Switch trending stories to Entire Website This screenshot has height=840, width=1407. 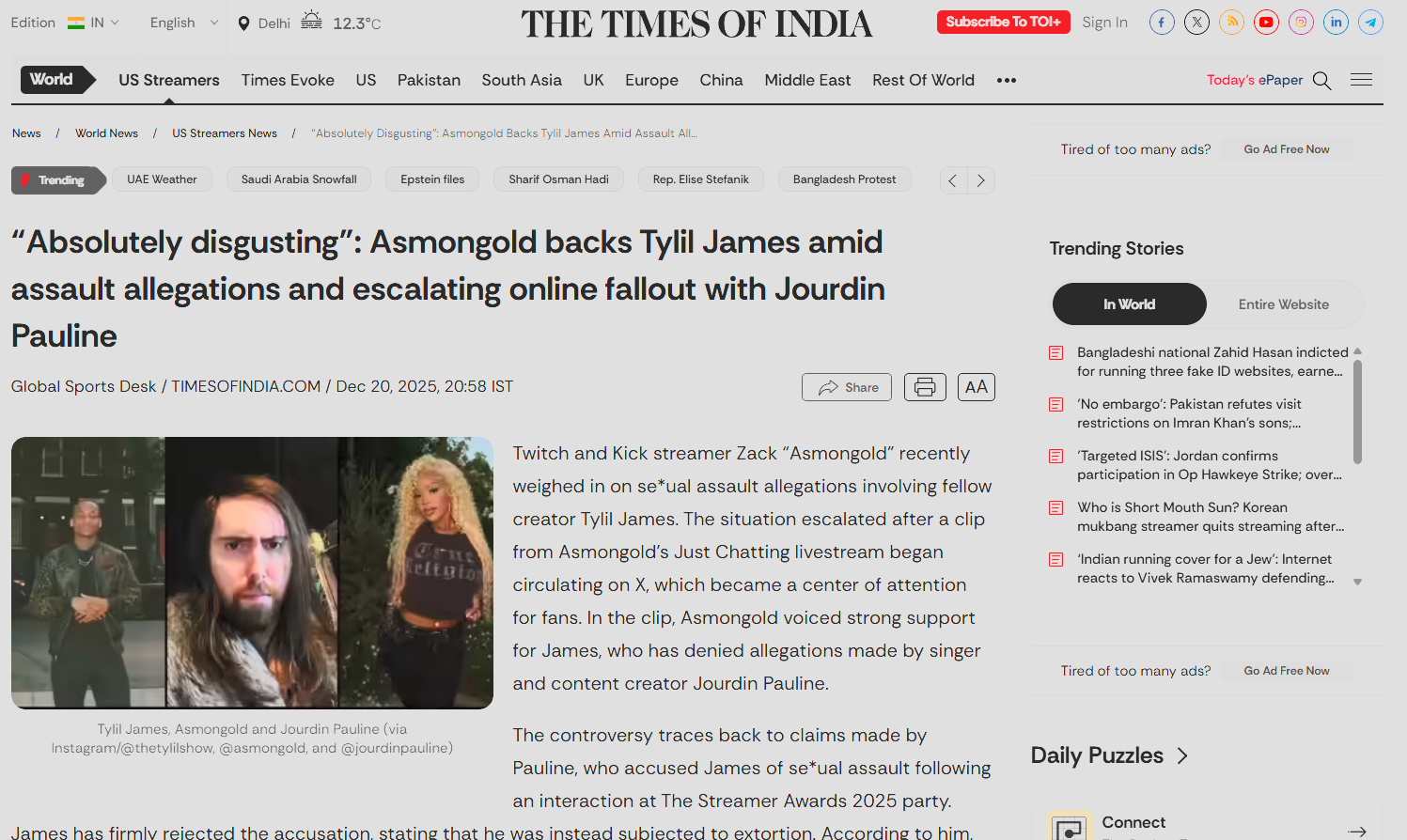click(1284, 304)
